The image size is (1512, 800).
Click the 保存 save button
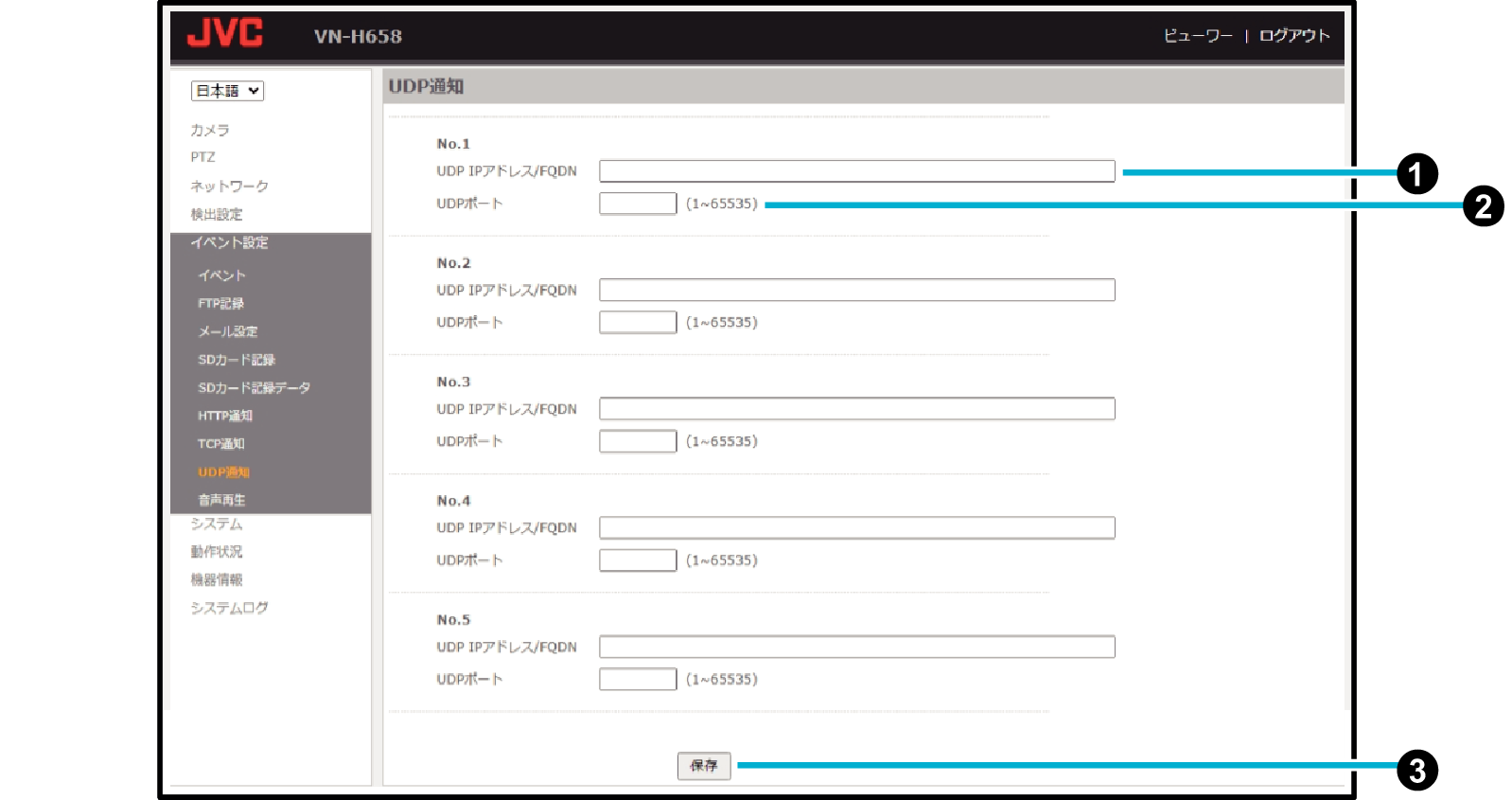704,766
